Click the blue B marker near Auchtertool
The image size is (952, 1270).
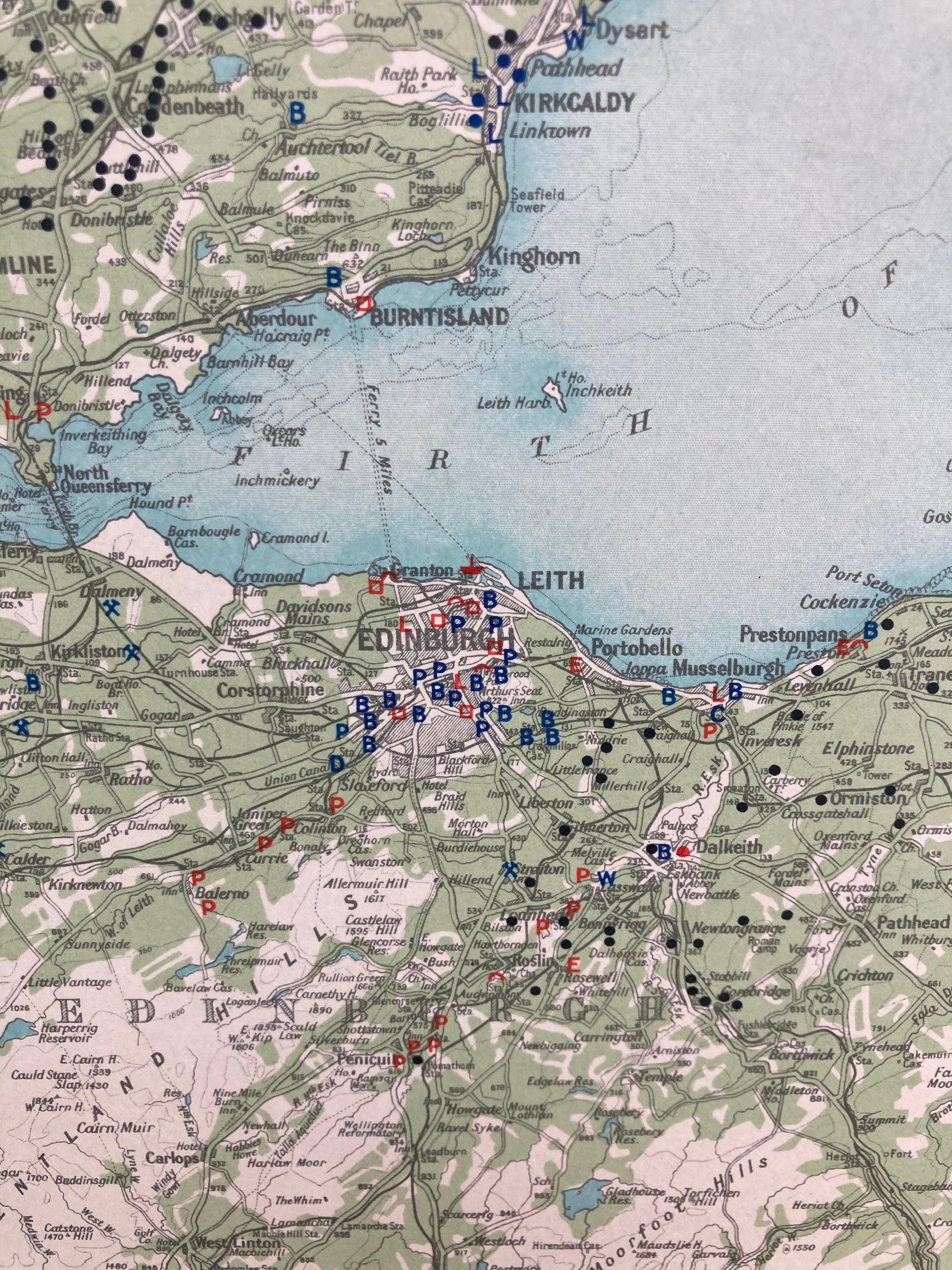point(297,113)
